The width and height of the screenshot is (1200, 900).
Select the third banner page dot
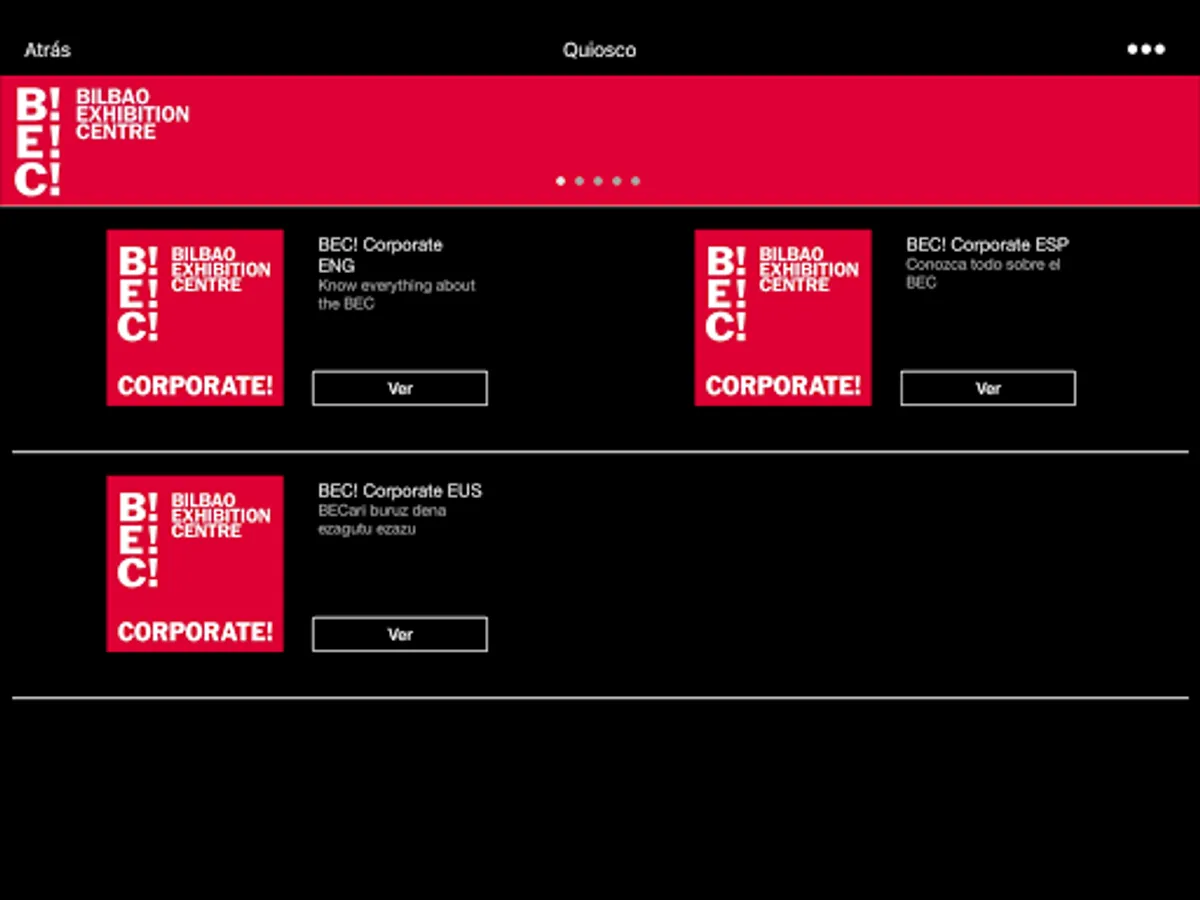[x=598, y=181]
